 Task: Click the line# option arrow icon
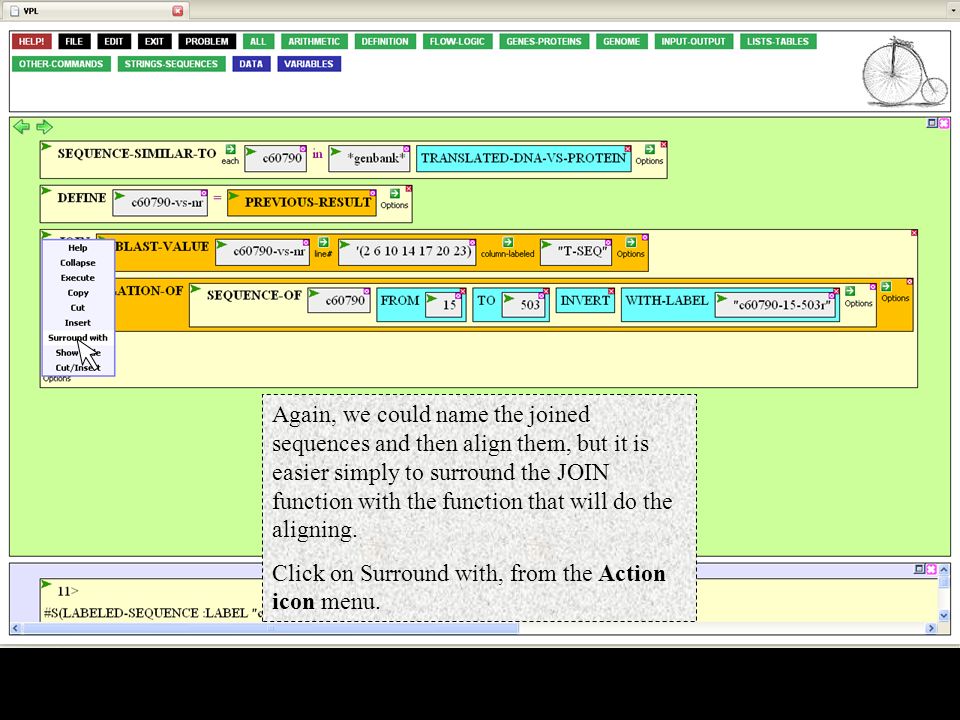[323, 242]
